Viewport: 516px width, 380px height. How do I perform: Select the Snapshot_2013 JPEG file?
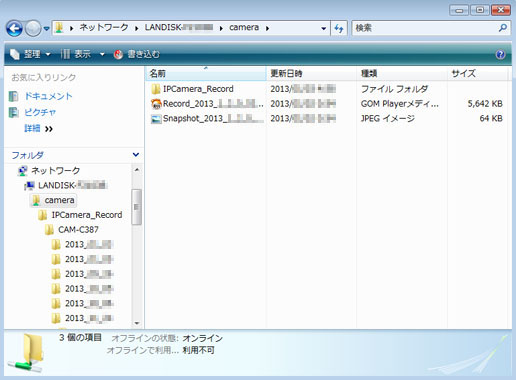click(x=213, y=118)
